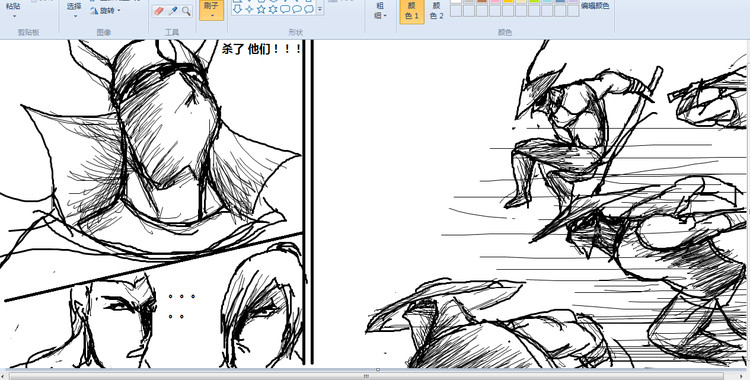Activate the Magnifier tool
The width and height of the screenshot is (750, 380).
[x=186, y=11]
